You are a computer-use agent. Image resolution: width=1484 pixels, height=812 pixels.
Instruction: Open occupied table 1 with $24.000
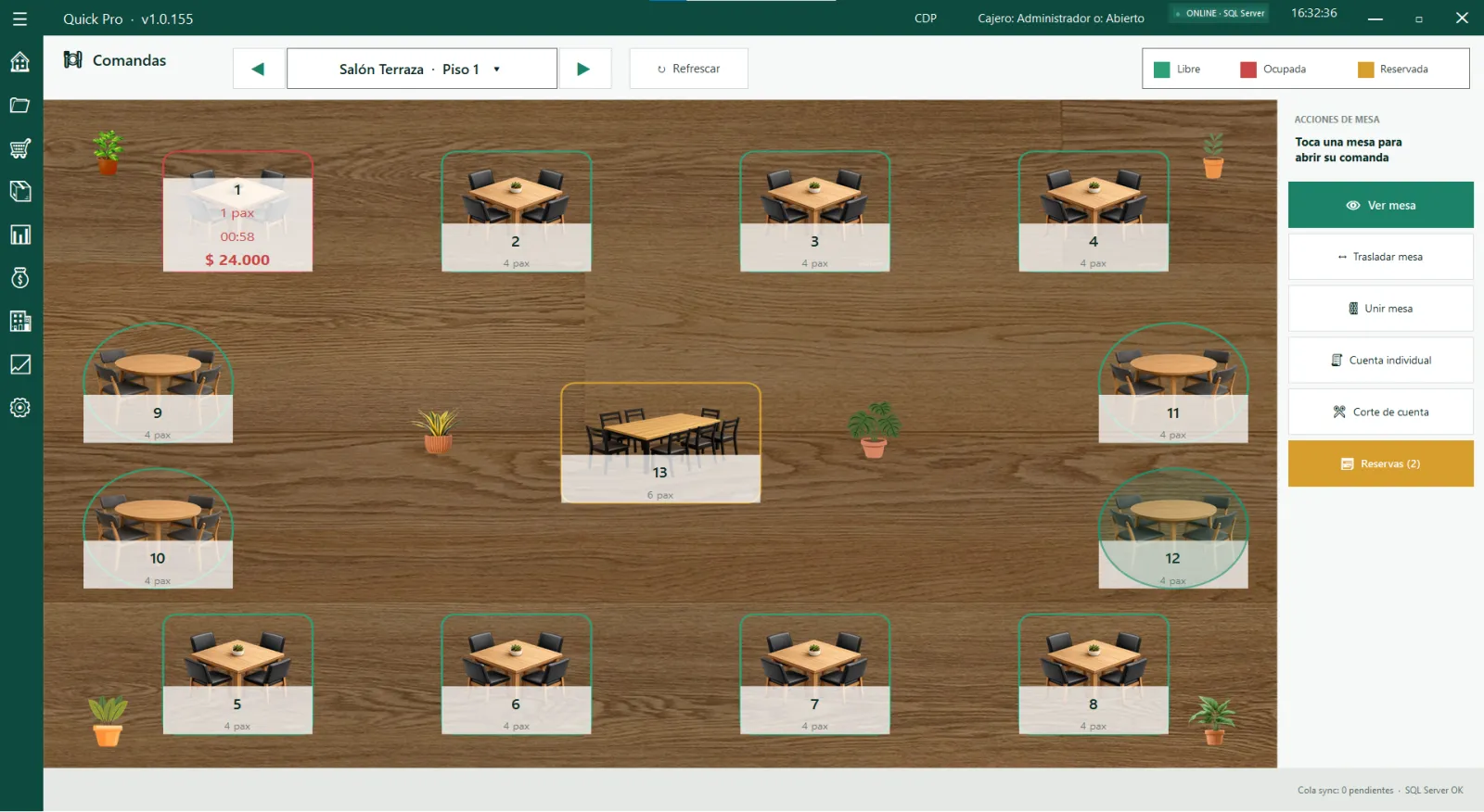click(237, 211)
